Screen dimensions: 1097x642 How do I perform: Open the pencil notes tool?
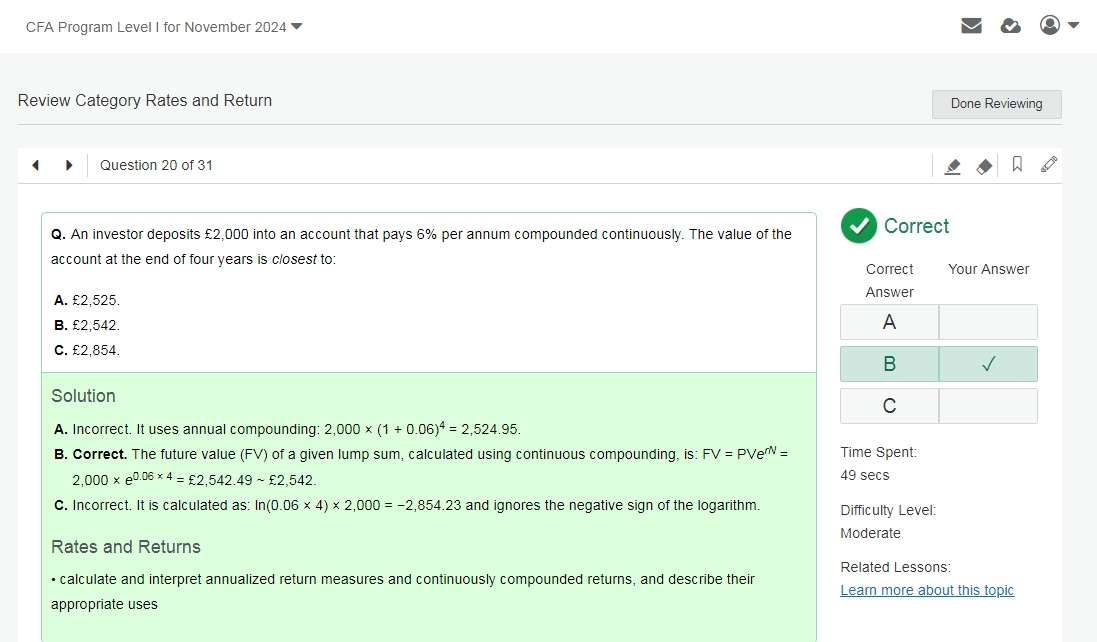tap(1049, 165)
